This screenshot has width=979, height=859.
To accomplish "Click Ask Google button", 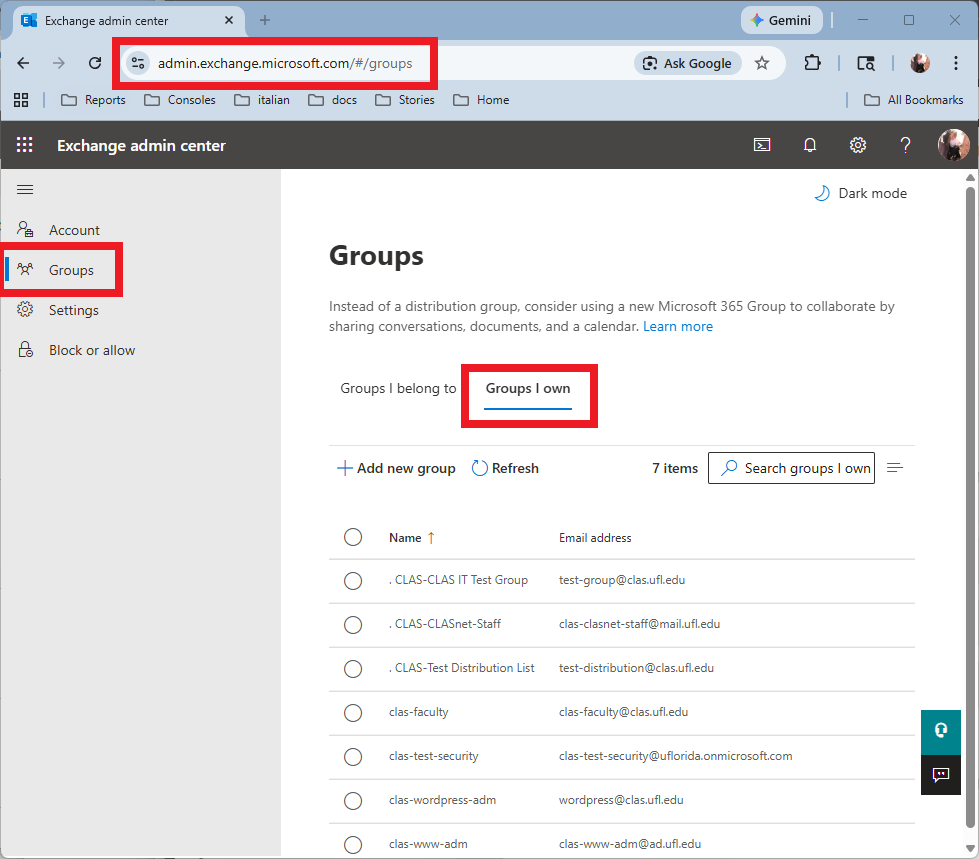I will coord(687,63).
